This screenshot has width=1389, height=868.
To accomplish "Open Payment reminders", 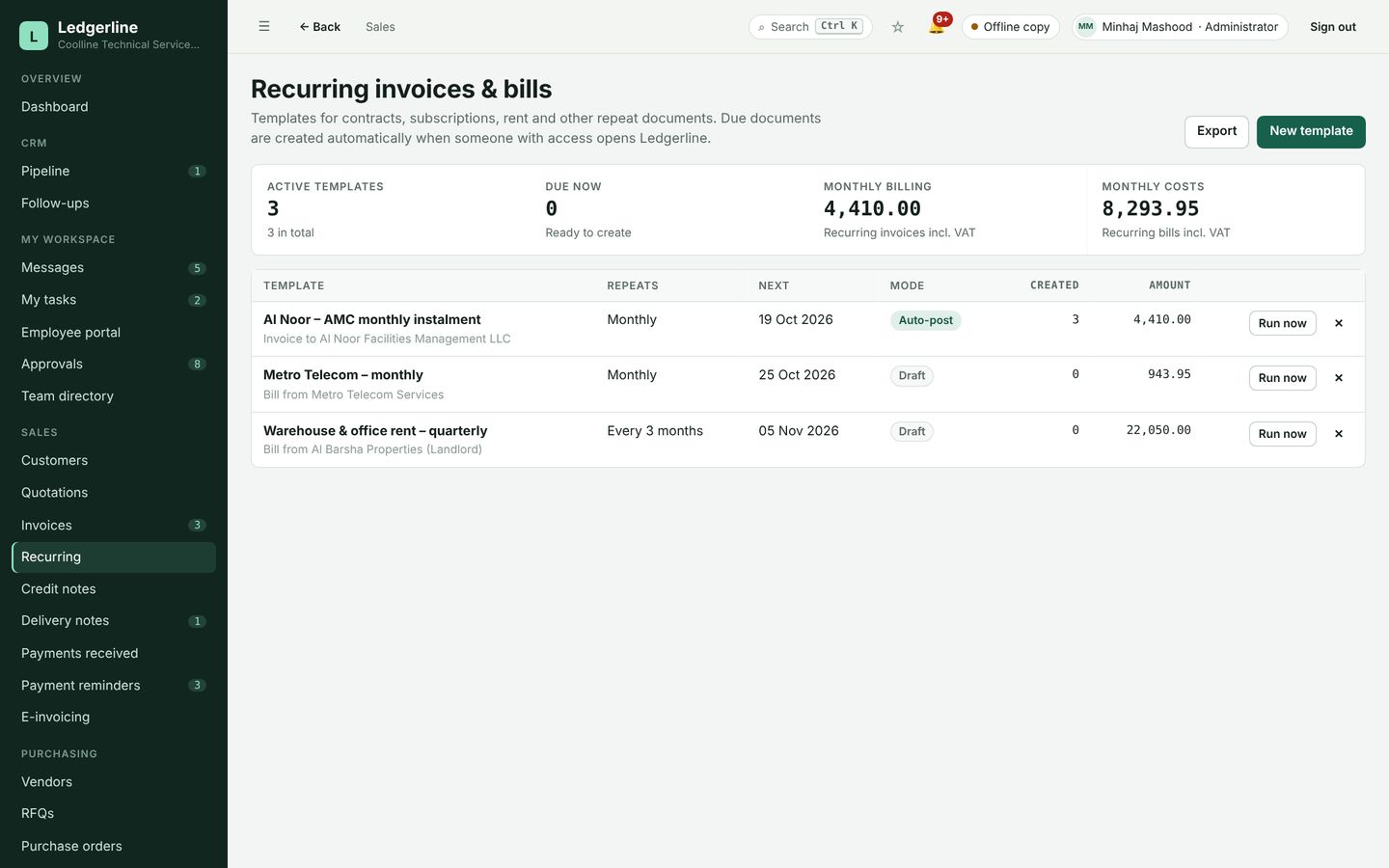I will (x=114, y=686).
